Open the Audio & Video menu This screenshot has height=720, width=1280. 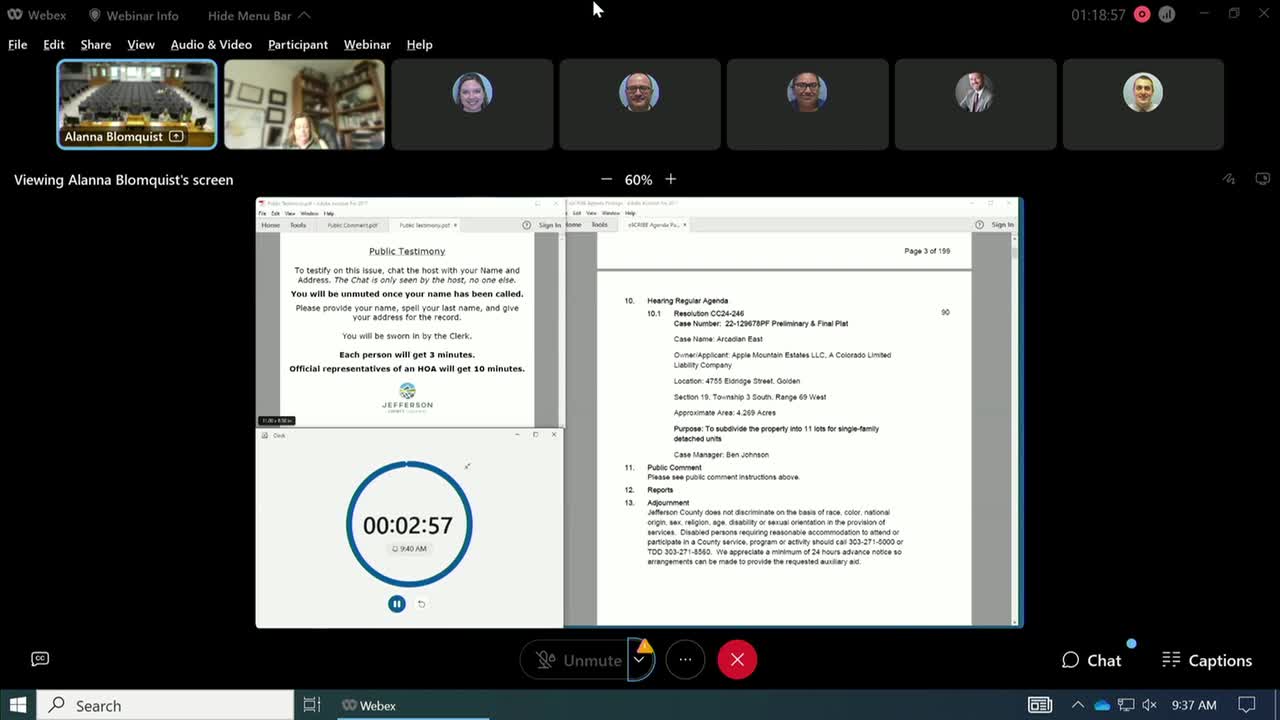click(211, 44)
